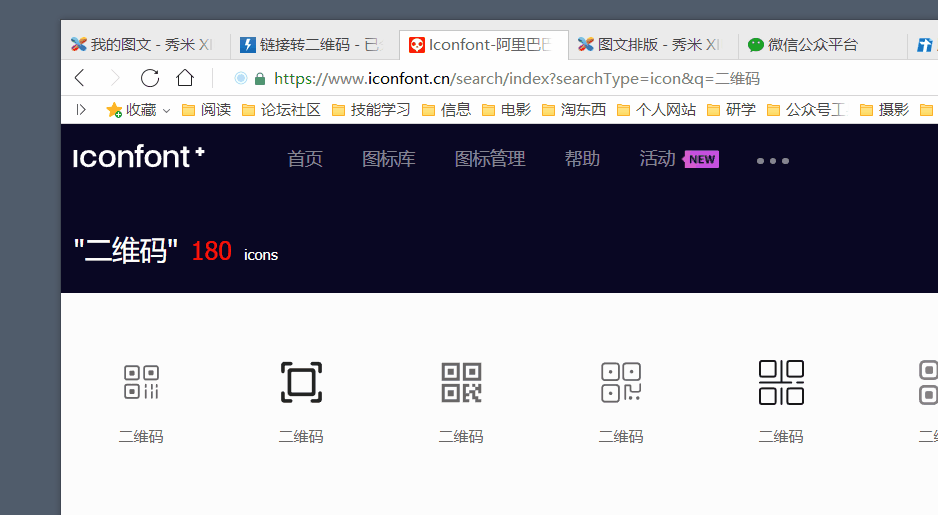Select the bold line 二维码 icon
This screenshot has height=515, width=938.
pyautogui.click(x=781, y=382)
